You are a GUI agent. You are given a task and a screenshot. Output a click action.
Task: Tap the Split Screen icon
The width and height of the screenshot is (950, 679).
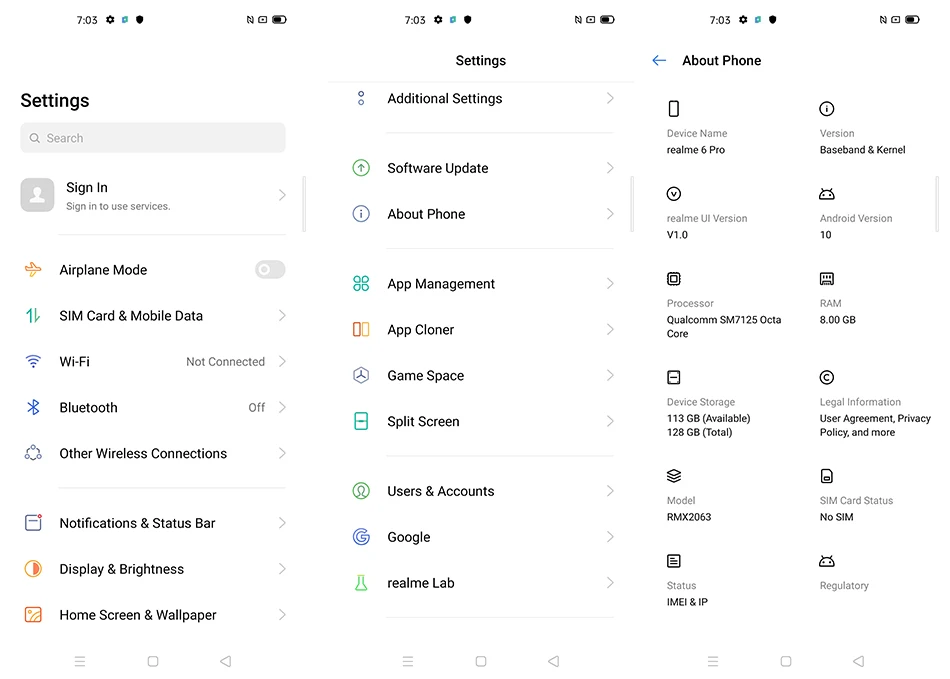click(x=361, y=421)
